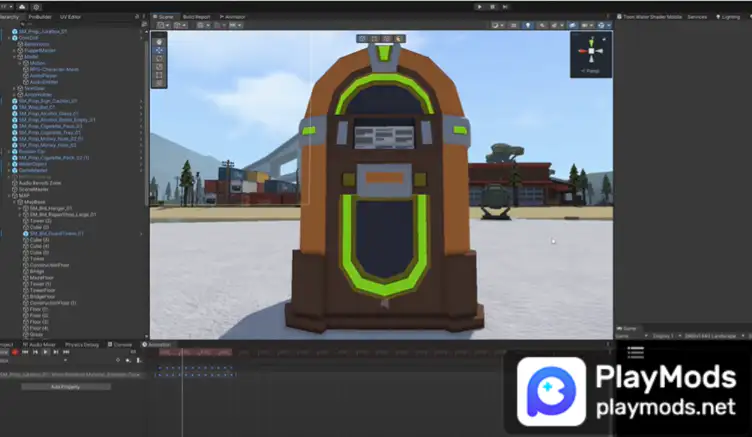Select SM_Prop_Alcohol_Glass_01 in the Hierarchy

pyautogui.click(x=49, y=113)
